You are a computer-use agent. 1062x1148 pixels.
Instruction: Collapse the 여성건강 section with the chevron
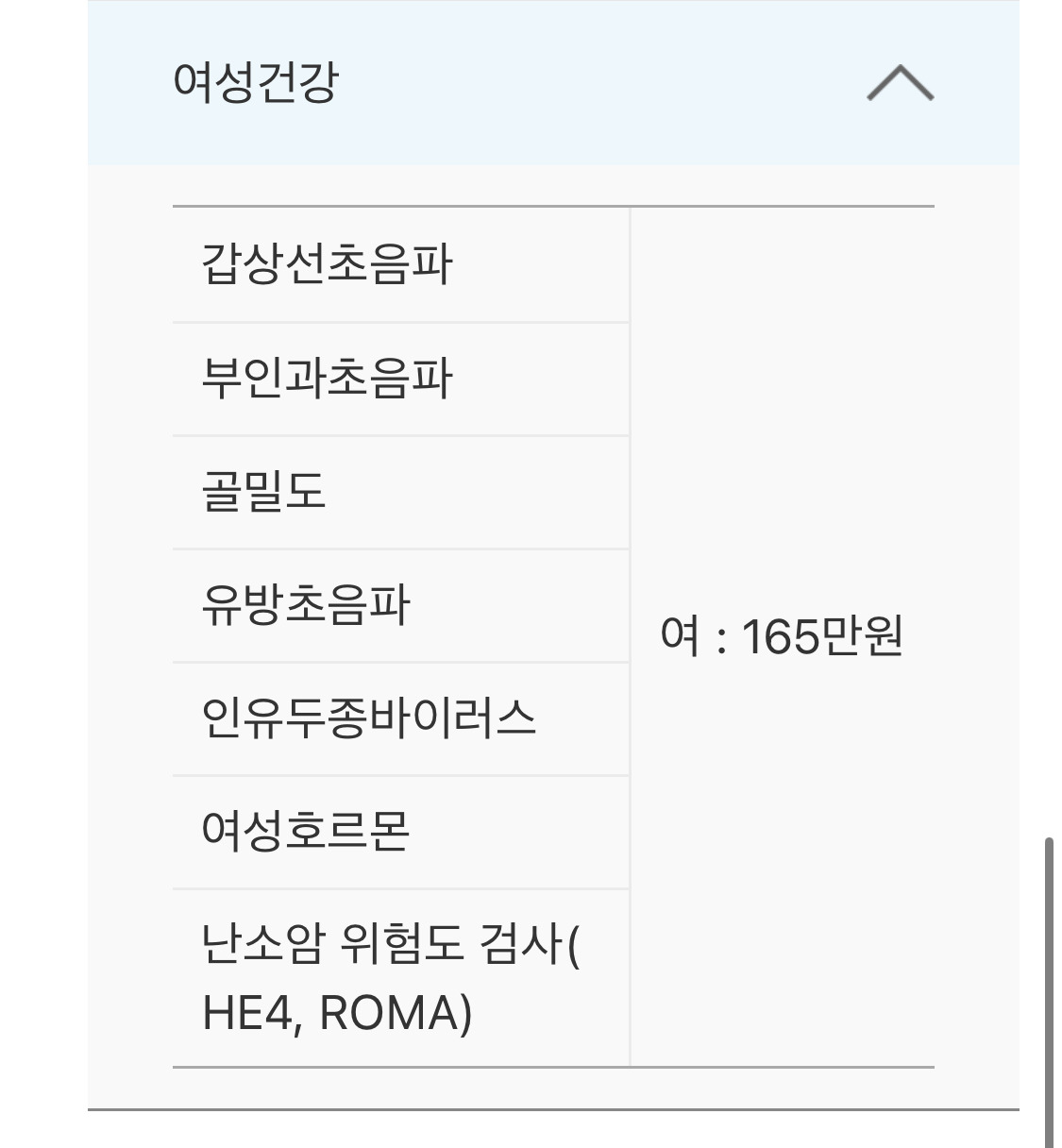coord(900,83)
